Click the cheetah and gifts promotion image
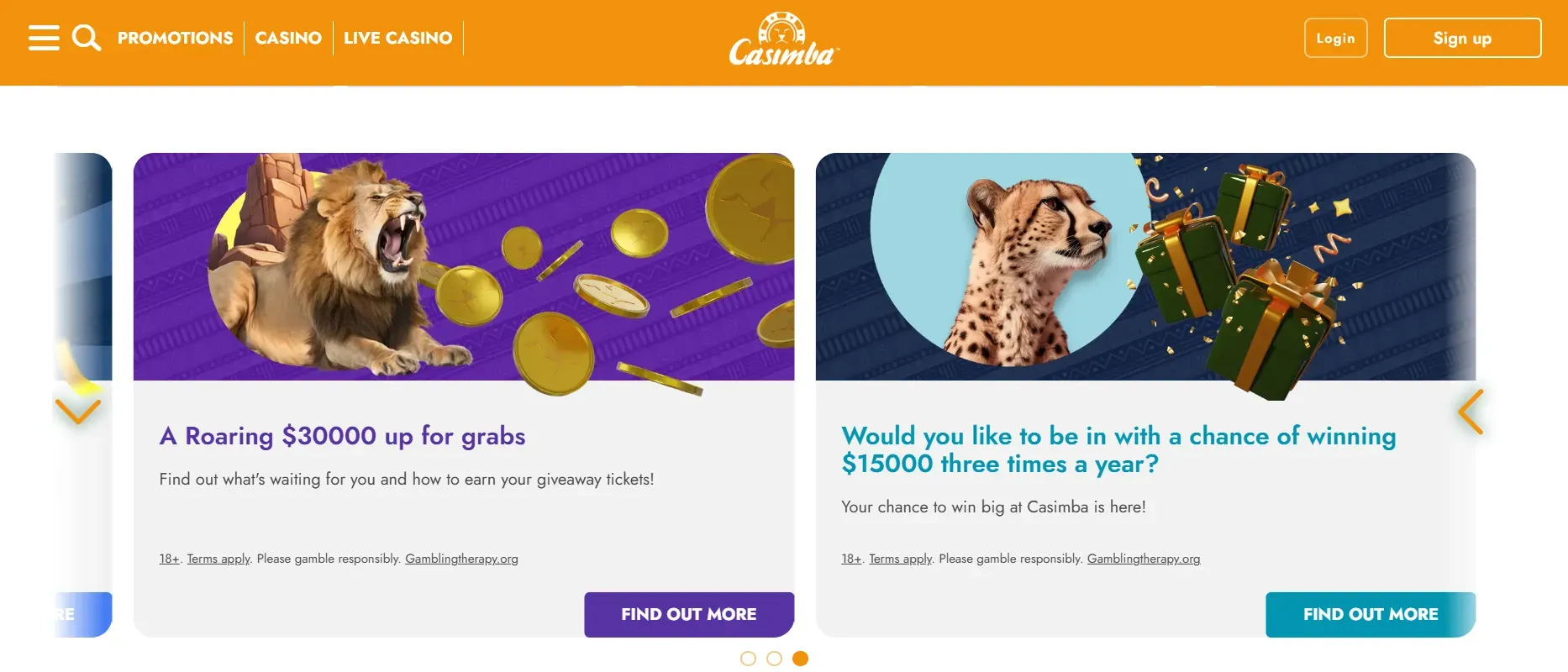The height and width of the screenshot is (672, 1568). pos(1144,267)
